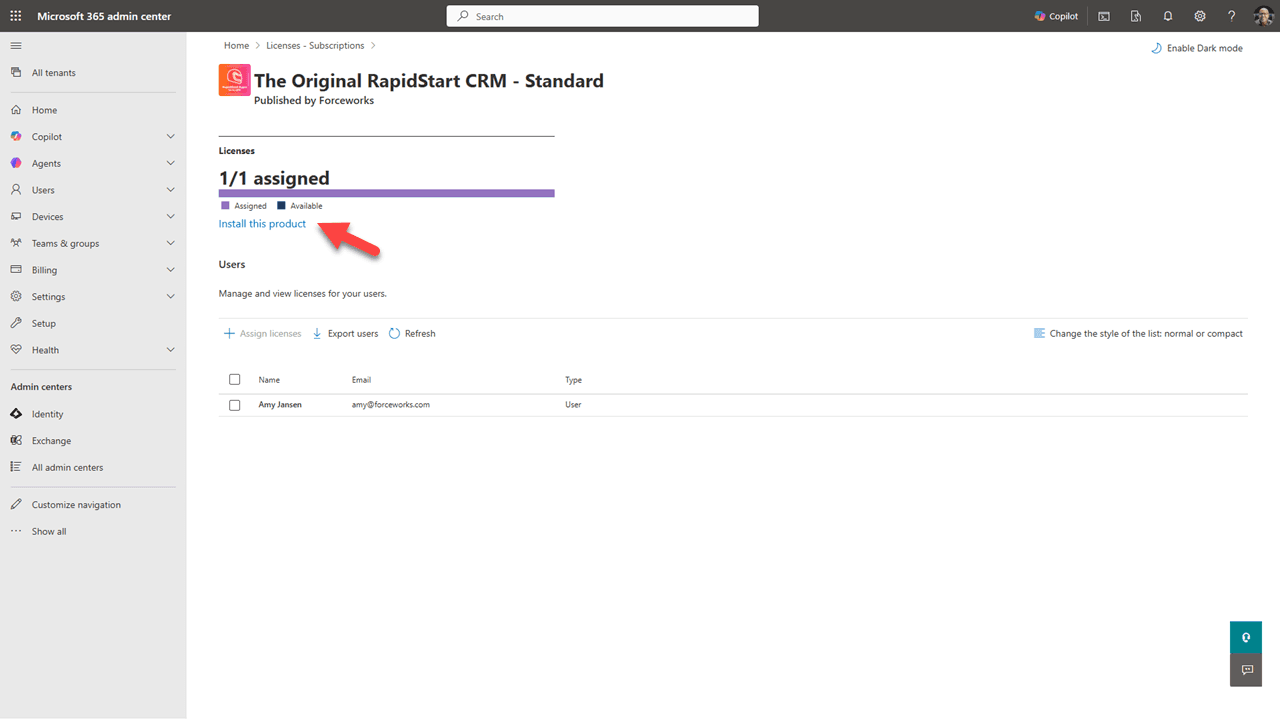The image size is (1280, 720).
Task: Expand the Users navigation section
Action: pos(170,190)
